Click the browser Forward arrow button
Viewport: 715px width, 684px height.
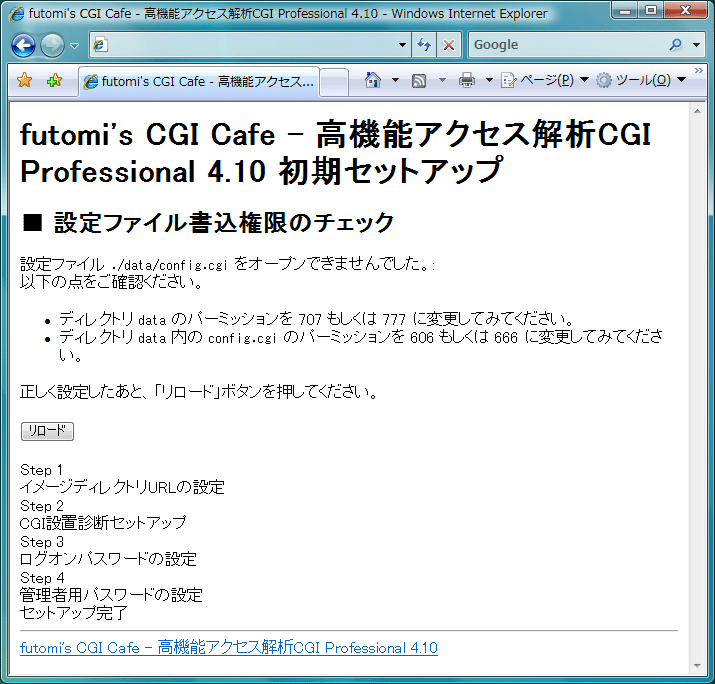pyautogui.click(x=52, y=45)
